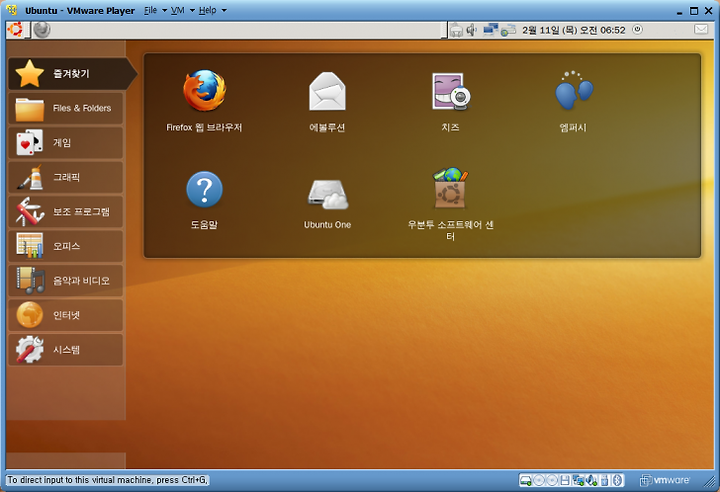Open the System (시스템) category
Image resolution: width=720 pixels, height=492 pixels.
66,350
